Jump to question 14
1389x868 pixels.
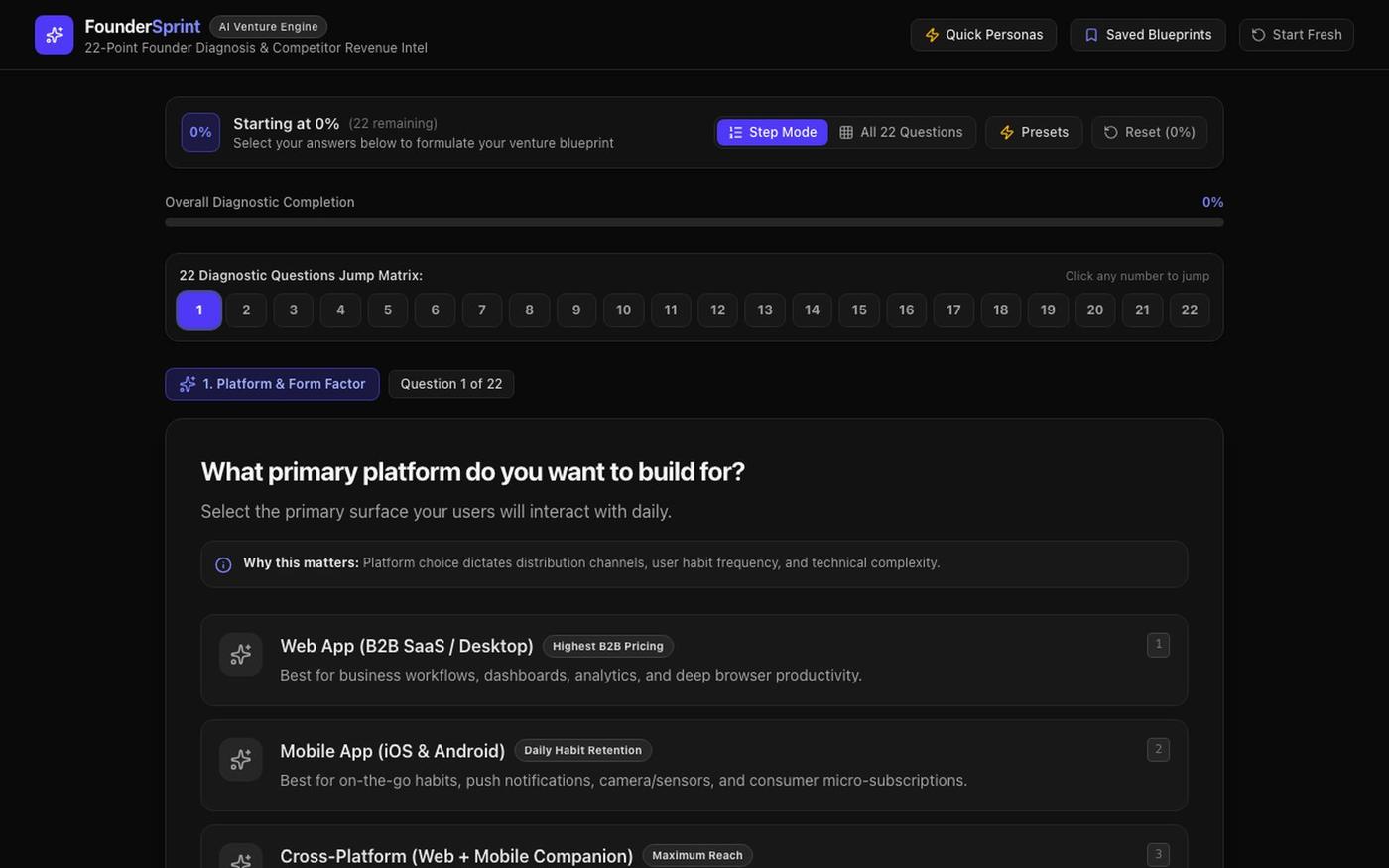812,310
